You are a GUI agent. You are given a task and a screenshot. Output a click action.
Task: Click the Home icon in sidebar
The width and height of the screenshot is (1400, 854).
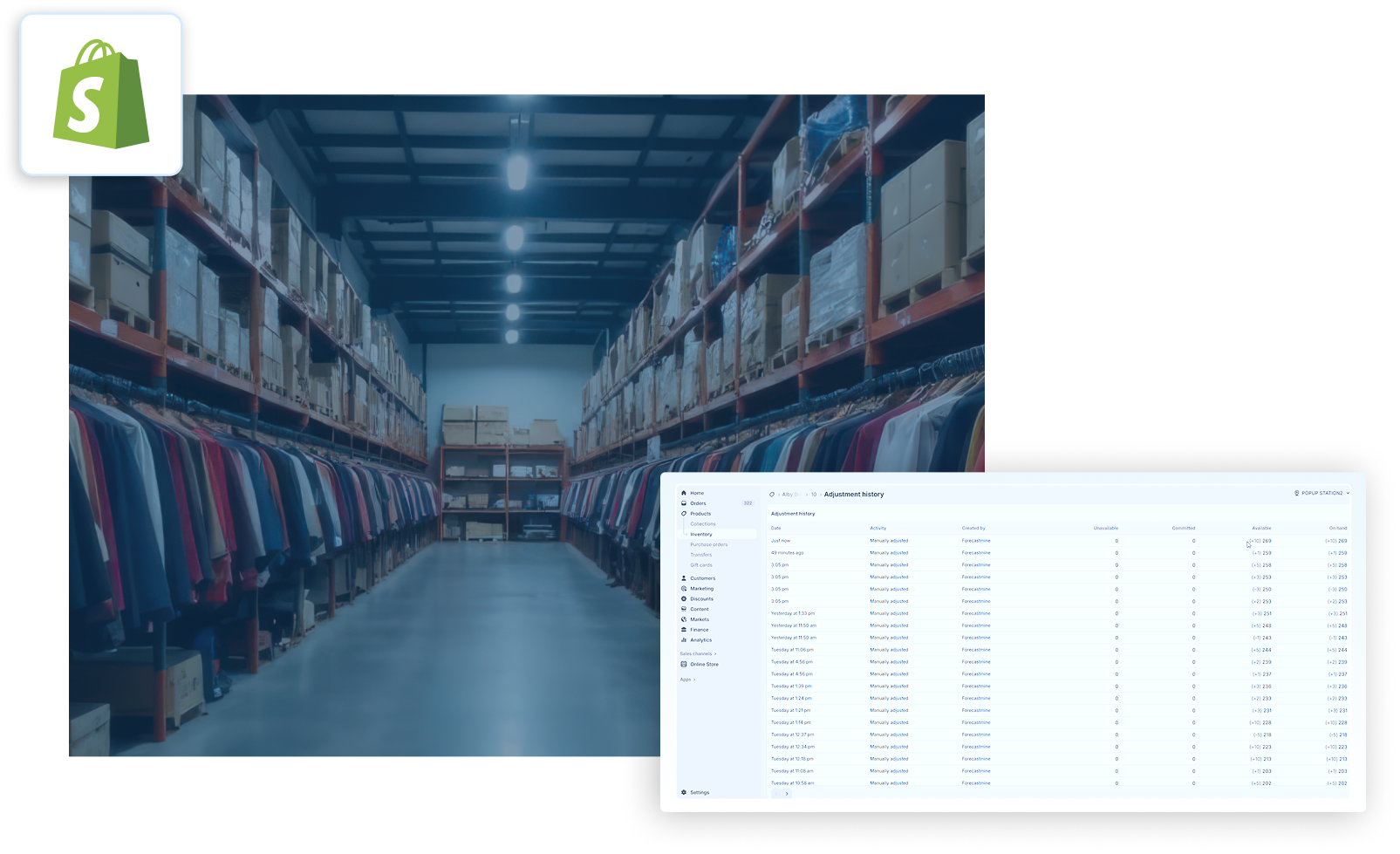pos(684,493)
